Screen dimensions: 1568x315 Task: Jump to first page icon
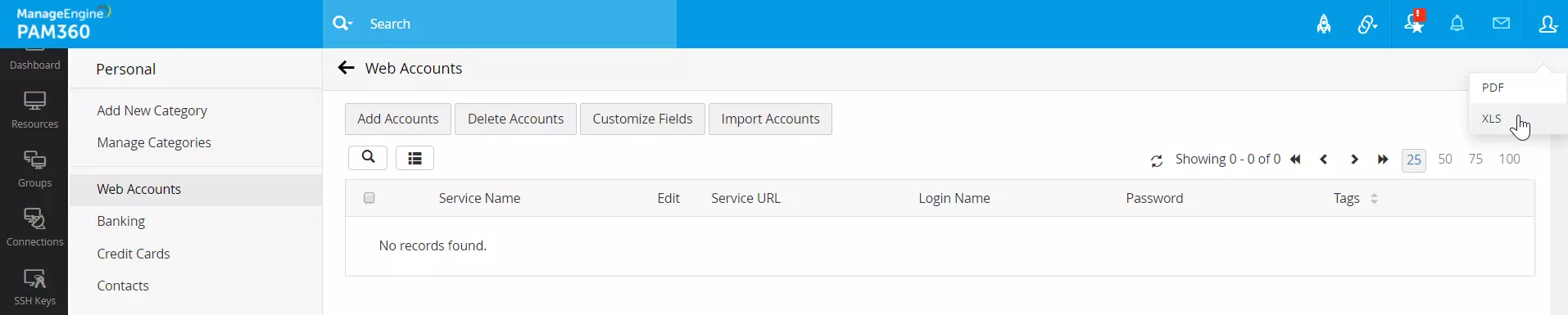click(x=1295, y=160)
